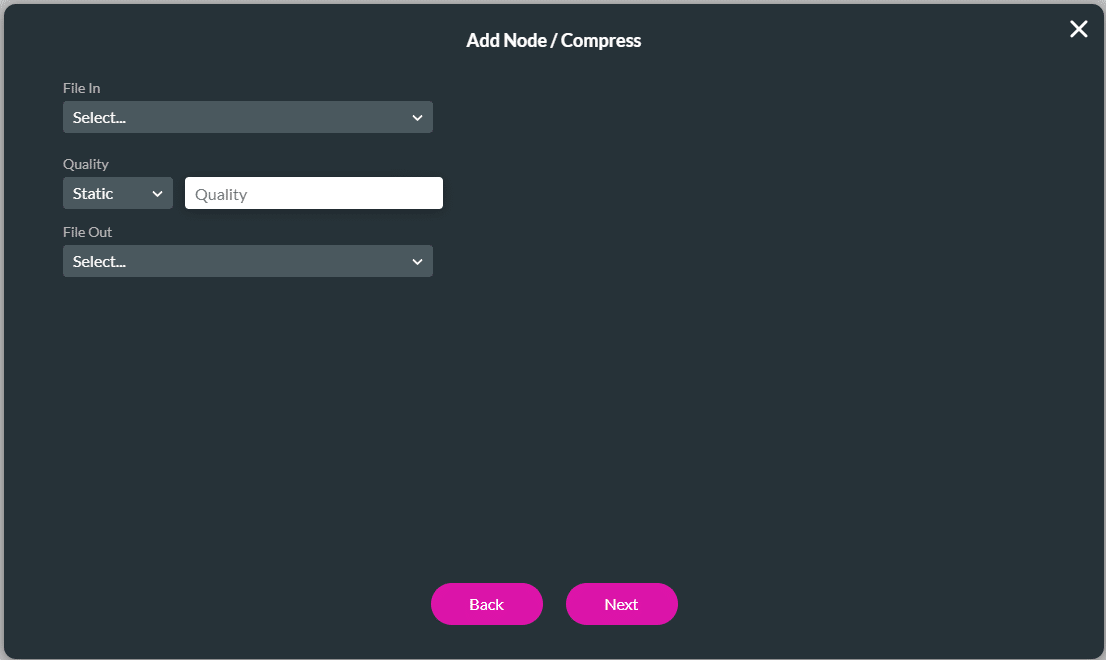Open the File Out dropdown
Image resolution: width=1106 pixels, height=660 pixels.
(247, 261)
